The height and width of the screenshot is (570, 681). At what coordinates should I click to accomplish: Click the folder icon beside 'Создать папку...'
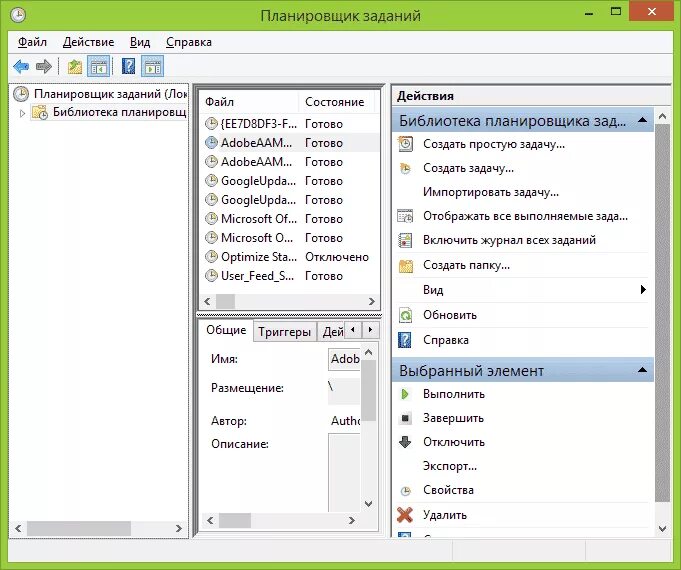tap(406, 265)
